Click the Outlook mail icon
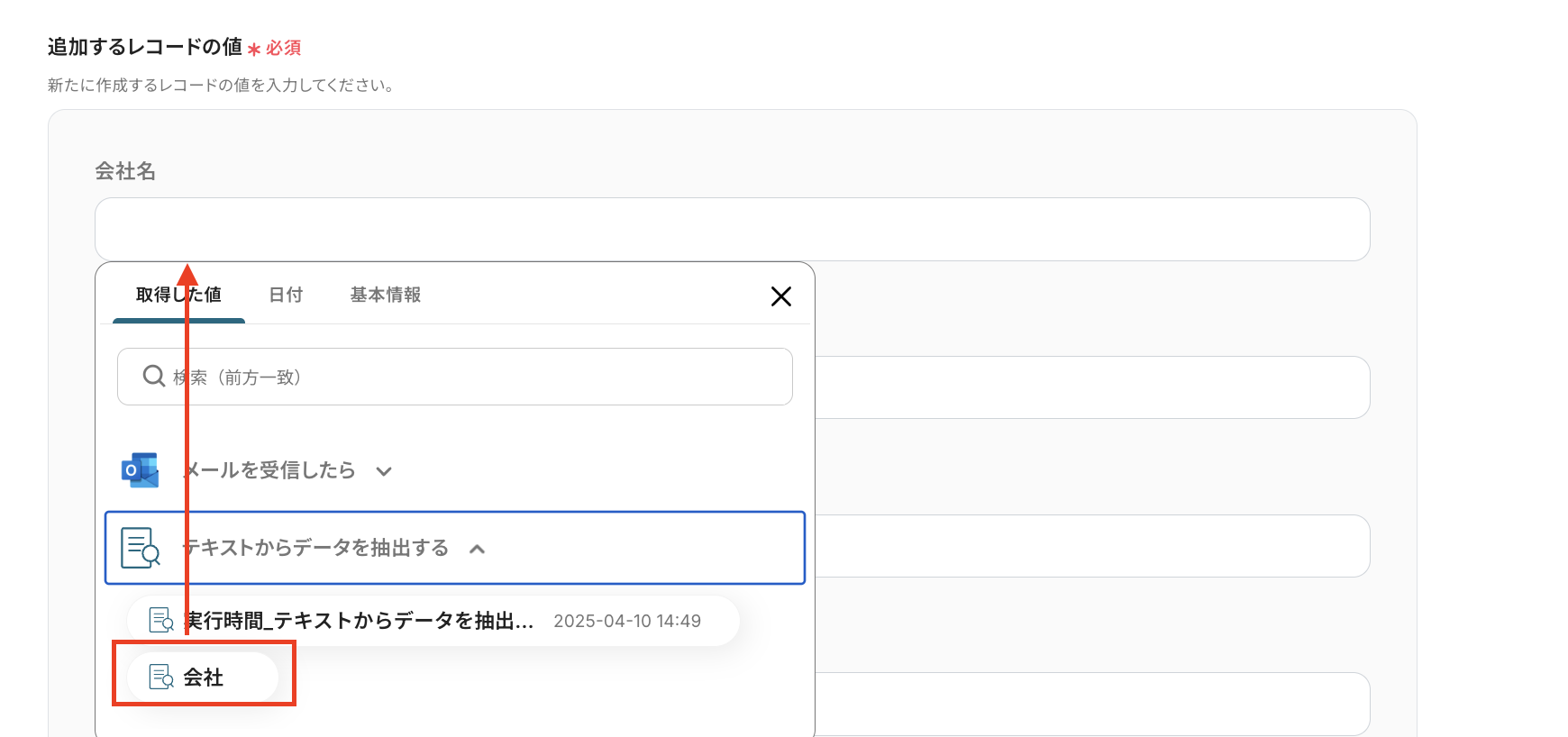The height and width of the screenshot is (737, 1568). [140, 470]
